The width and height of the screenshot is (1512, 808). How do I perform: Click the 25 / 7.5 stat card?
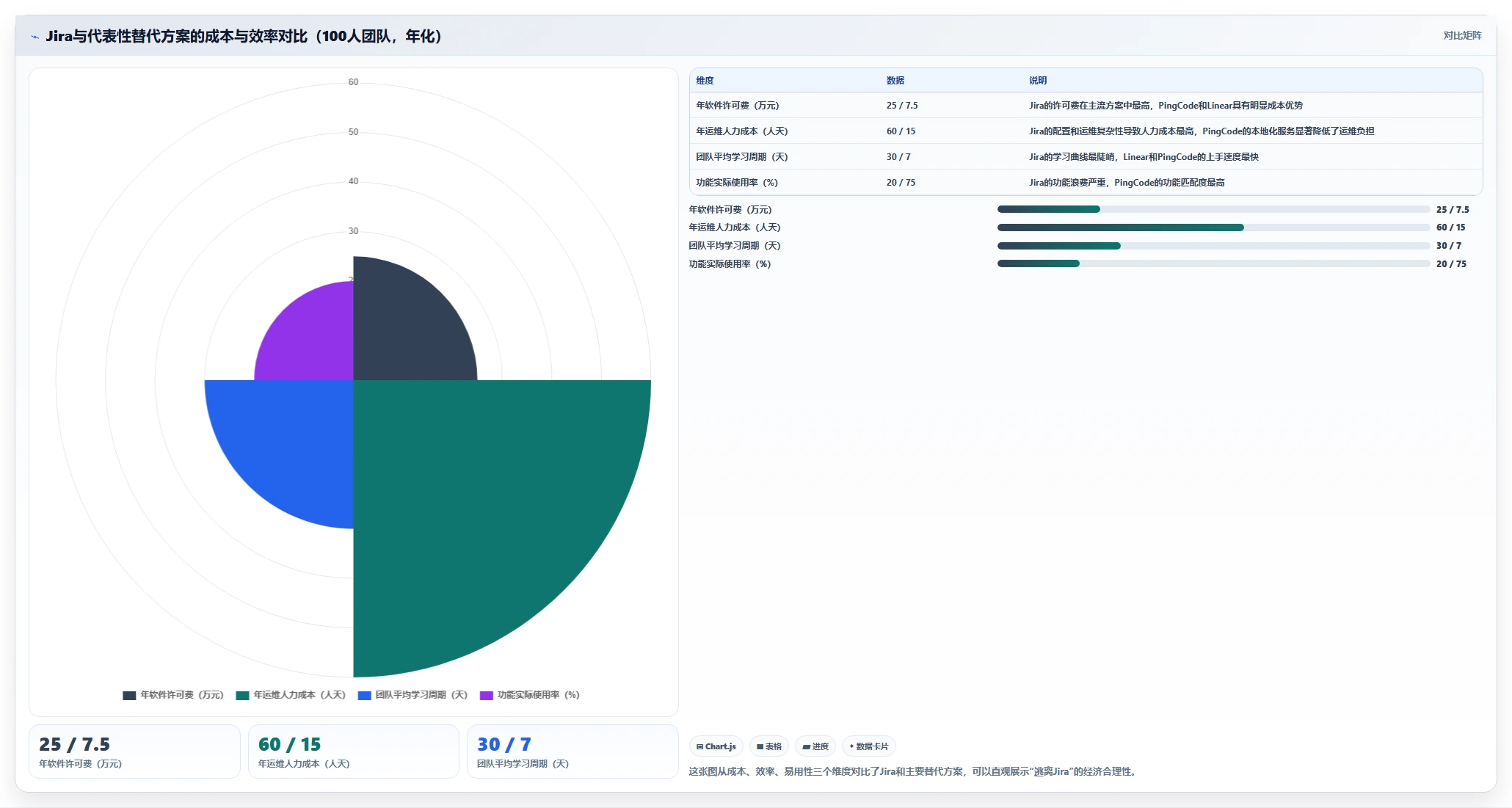[134, 751]
